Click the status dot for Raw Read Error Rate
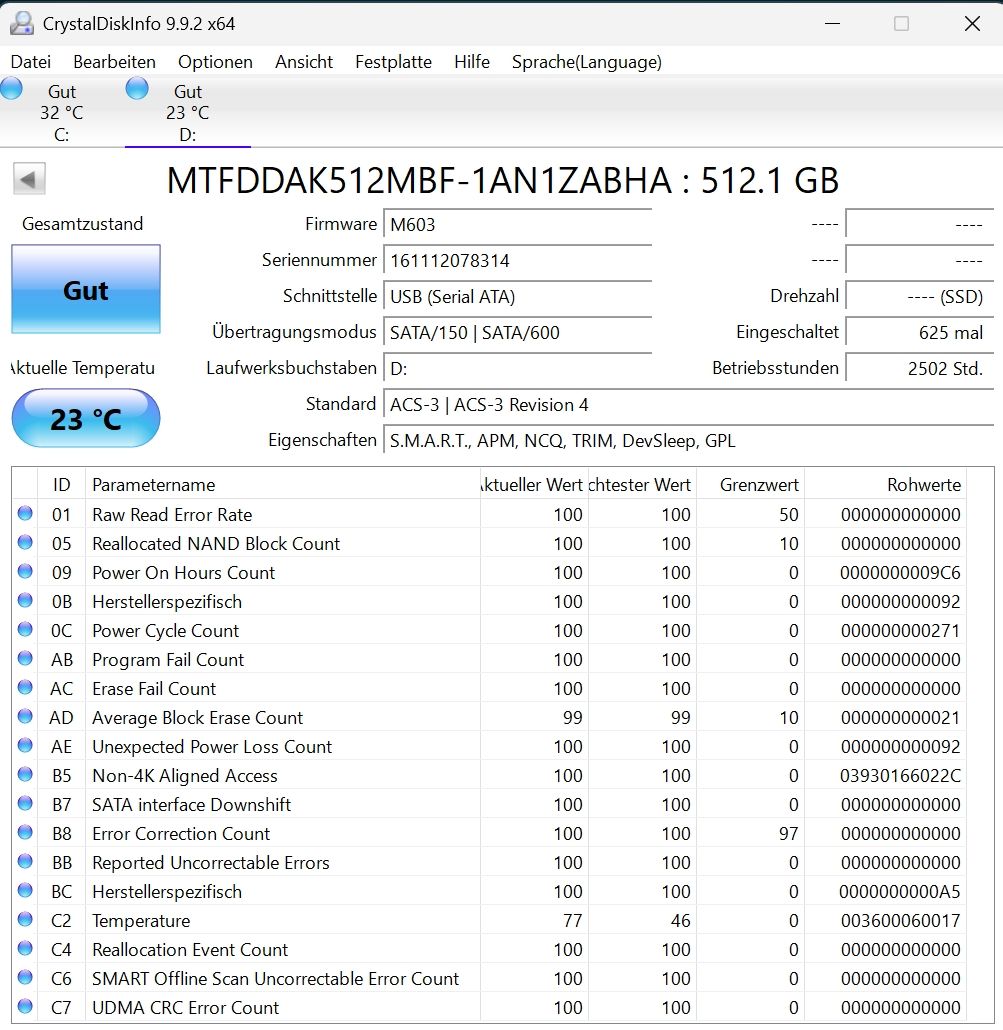The height and width of the screenshot is (1030, 1003). point(25,514)
